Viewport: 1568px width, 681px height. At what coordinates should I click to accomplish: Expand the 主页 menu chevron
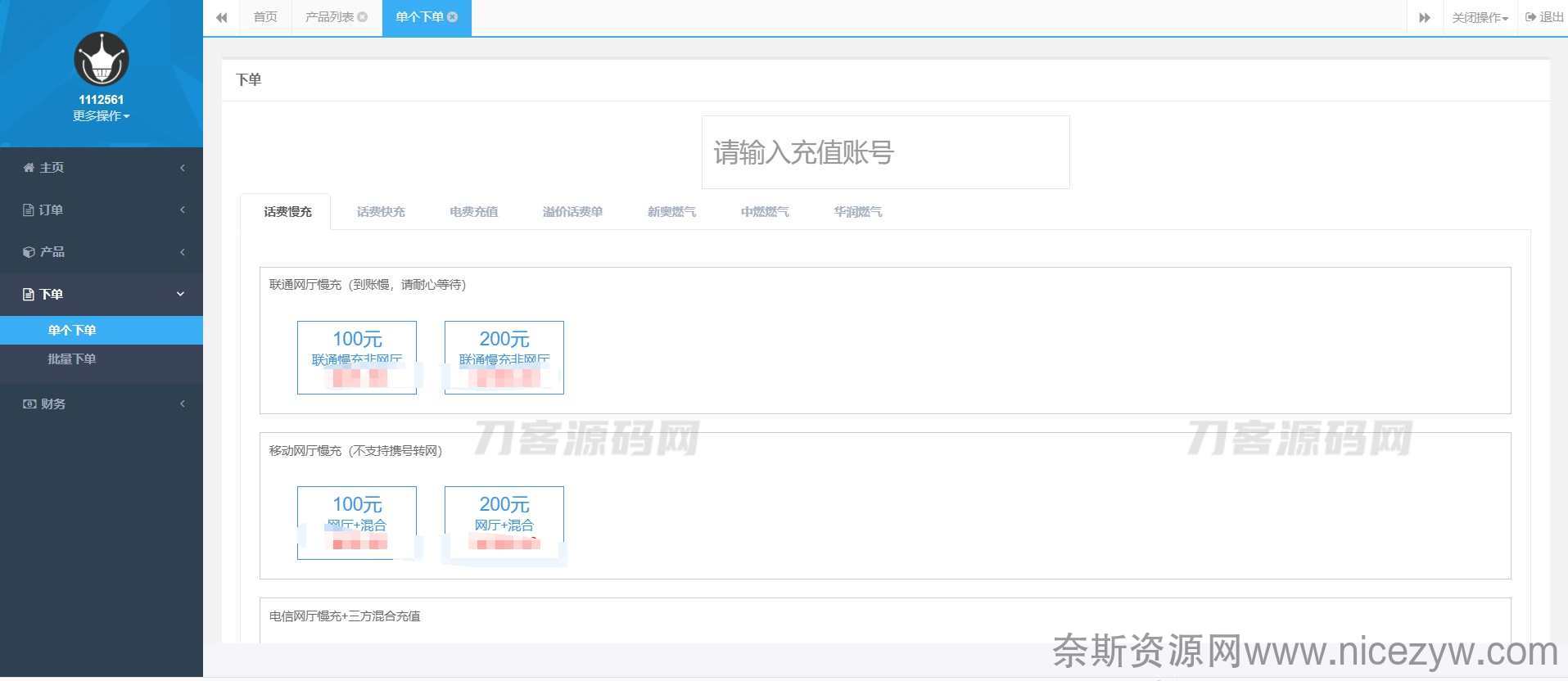(x=182, y=168)
